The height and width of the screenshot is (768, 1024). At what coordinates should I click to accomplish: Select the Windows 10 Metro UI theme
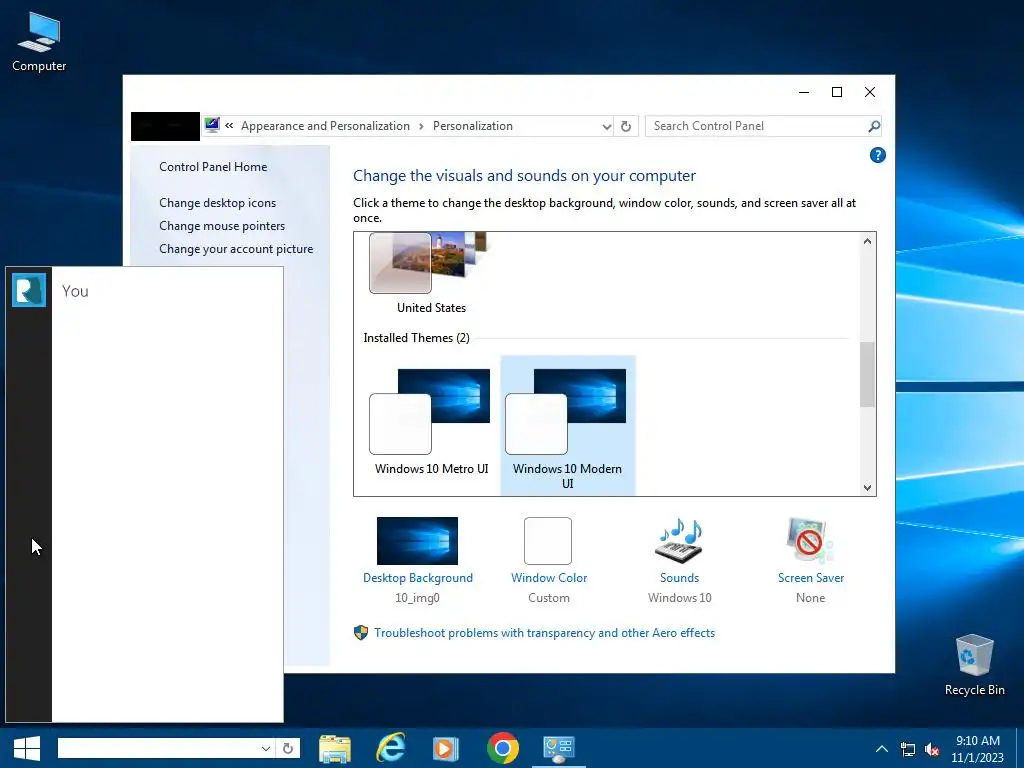coord(431,421)
